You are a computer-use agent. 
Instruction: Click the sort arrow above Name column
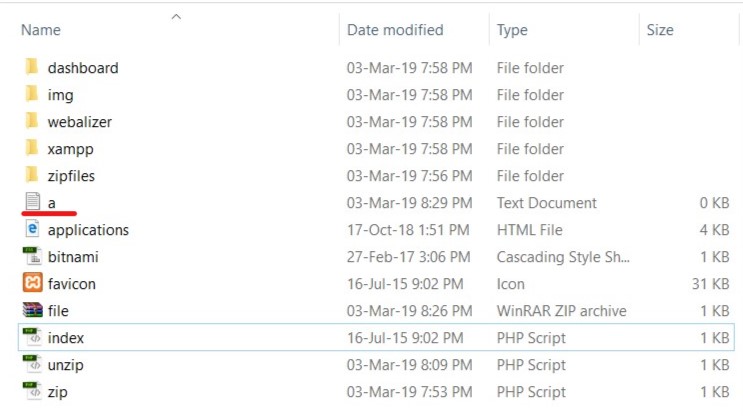click(x=176, y=16)
